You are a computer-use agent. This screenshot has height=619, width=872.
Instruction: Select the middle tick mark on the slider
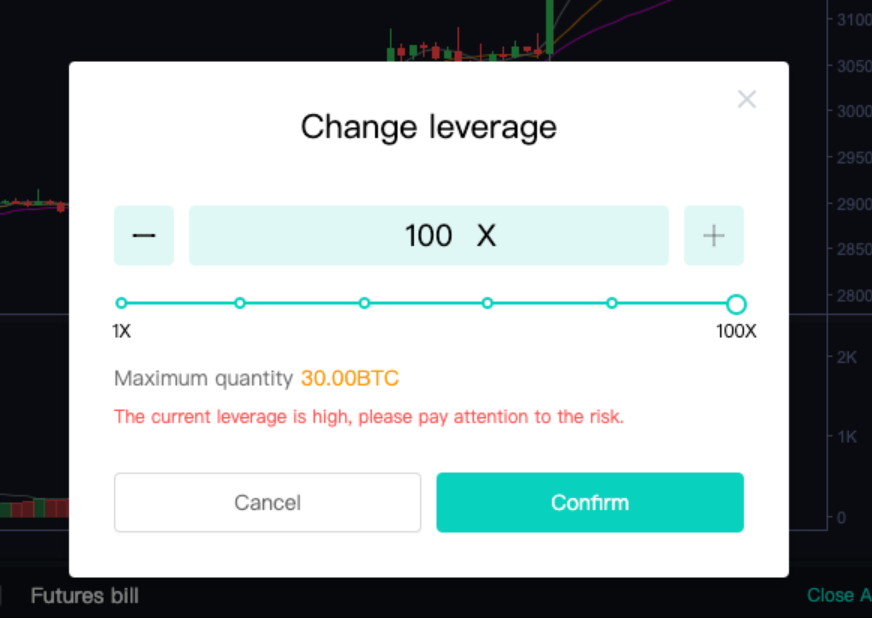pyautogui.click(x=365, y=303)
